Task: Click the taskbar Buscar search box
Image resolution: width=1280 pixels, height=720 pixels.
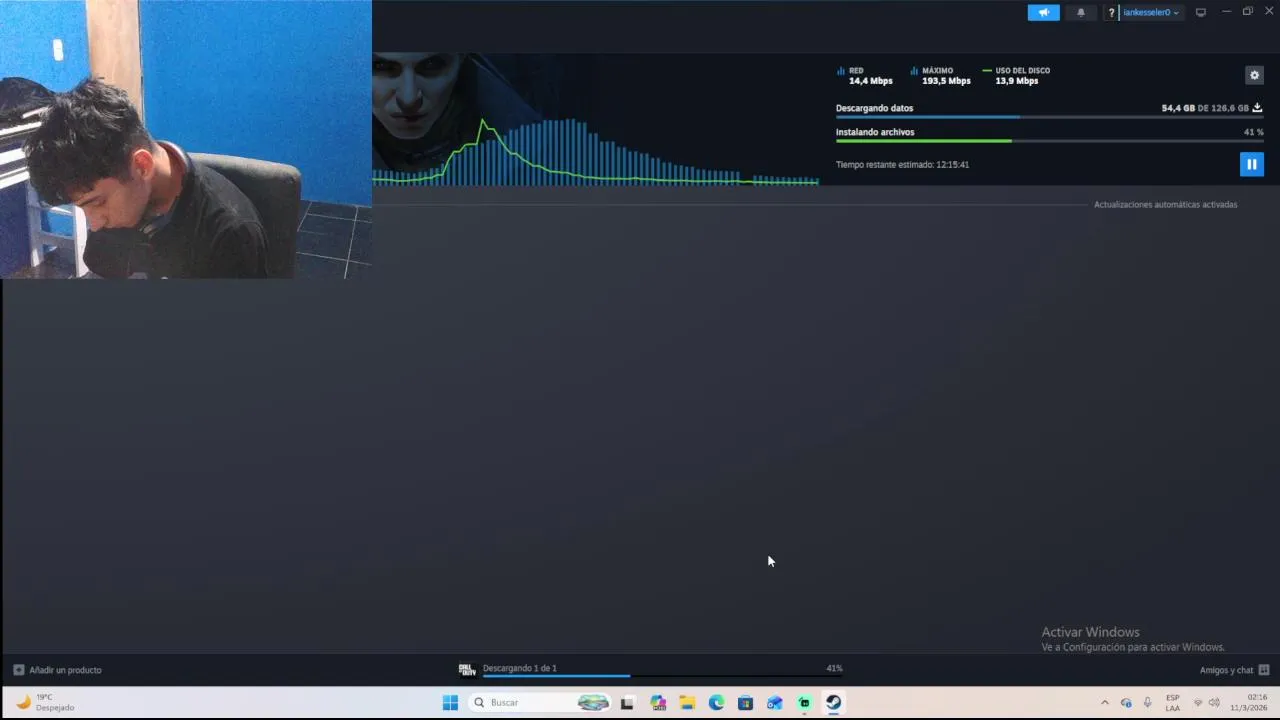Action: tap(539, 702)
